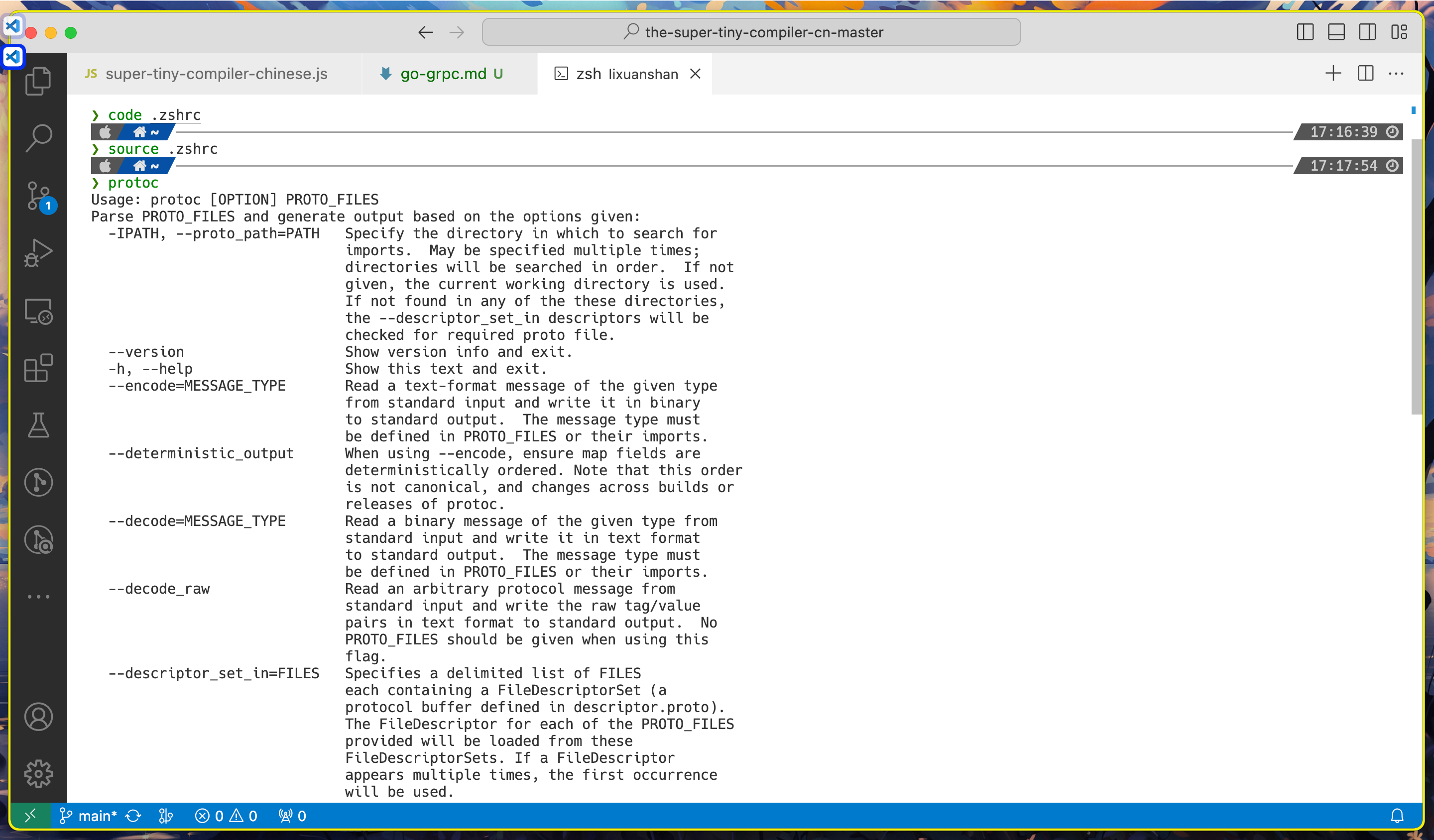1434x840 pixels.
Task: Click the 17:16:39 timestamp
Action: coord(1343,132)
